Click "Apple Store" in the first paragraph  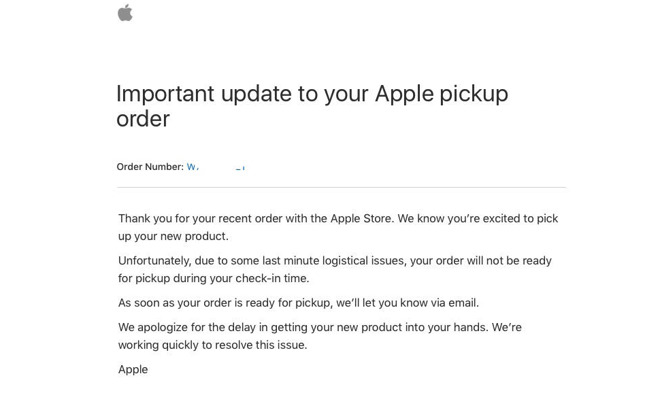[x=361, y=219]
